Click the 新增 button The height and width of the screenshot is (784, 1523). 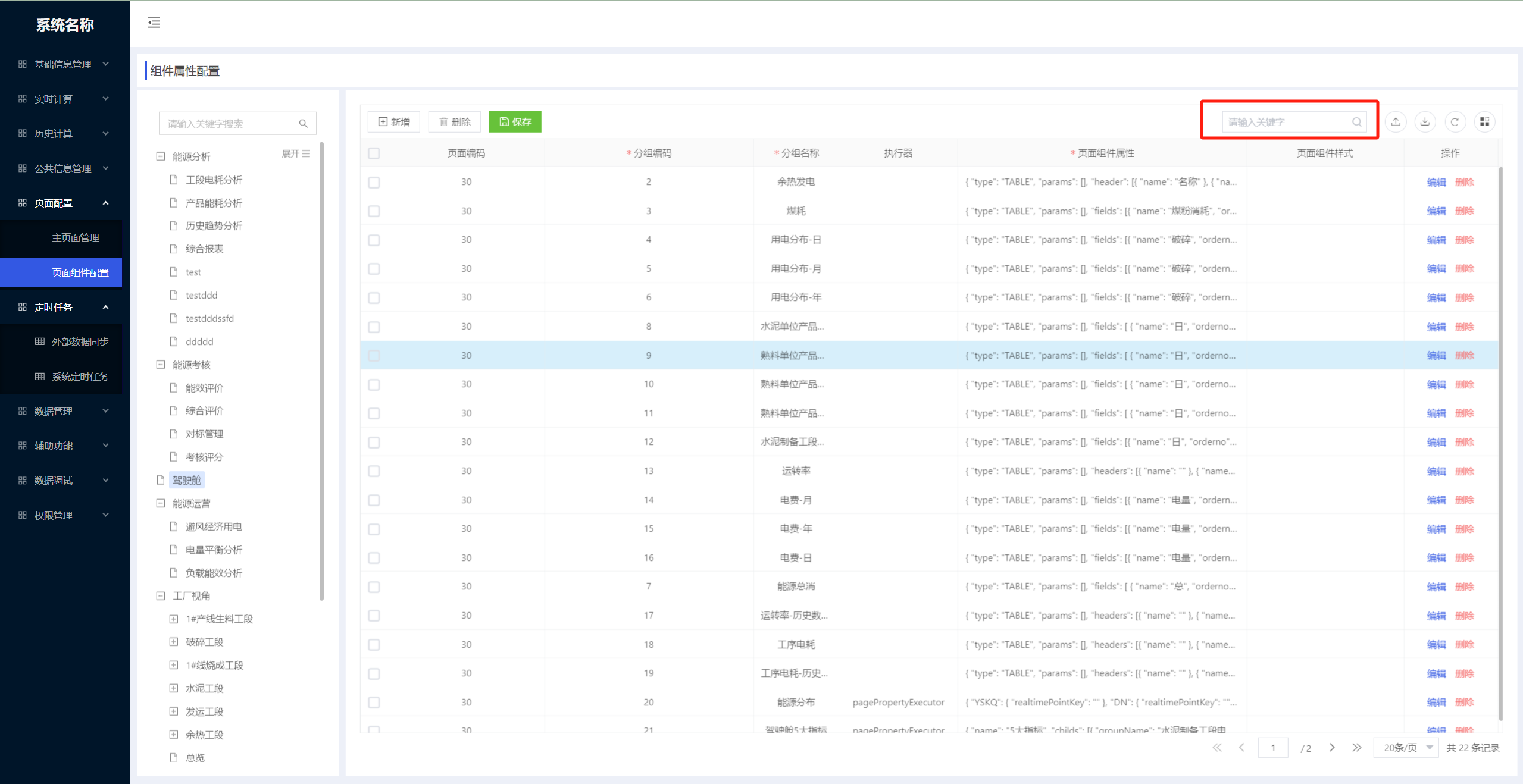(x=394, y=122)
